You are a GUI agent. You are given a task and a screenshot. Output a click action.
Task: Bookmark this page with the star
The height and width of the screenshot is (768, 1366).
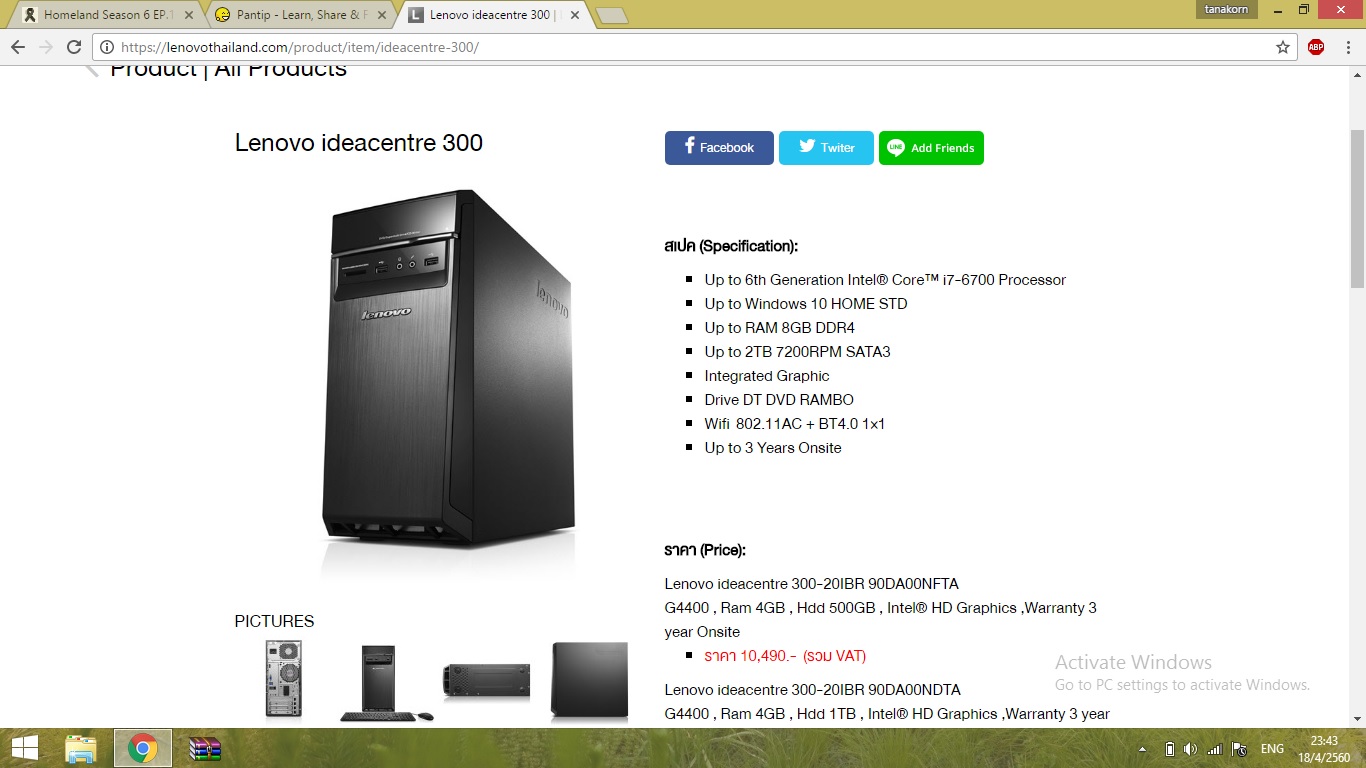[1283, 47]
